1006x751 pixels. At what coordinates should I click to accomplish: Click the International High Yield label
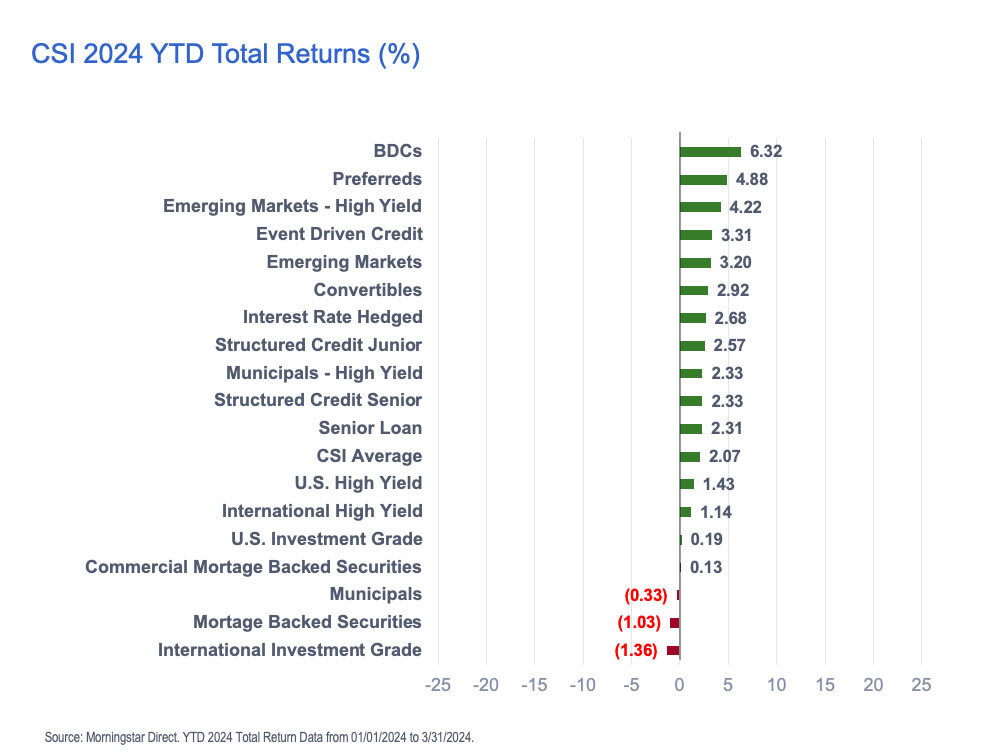(322, 511)
